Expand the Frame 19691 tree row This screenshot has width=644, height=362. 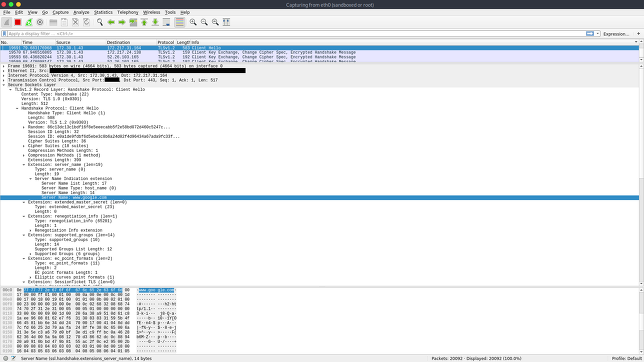tap(4, 66)
